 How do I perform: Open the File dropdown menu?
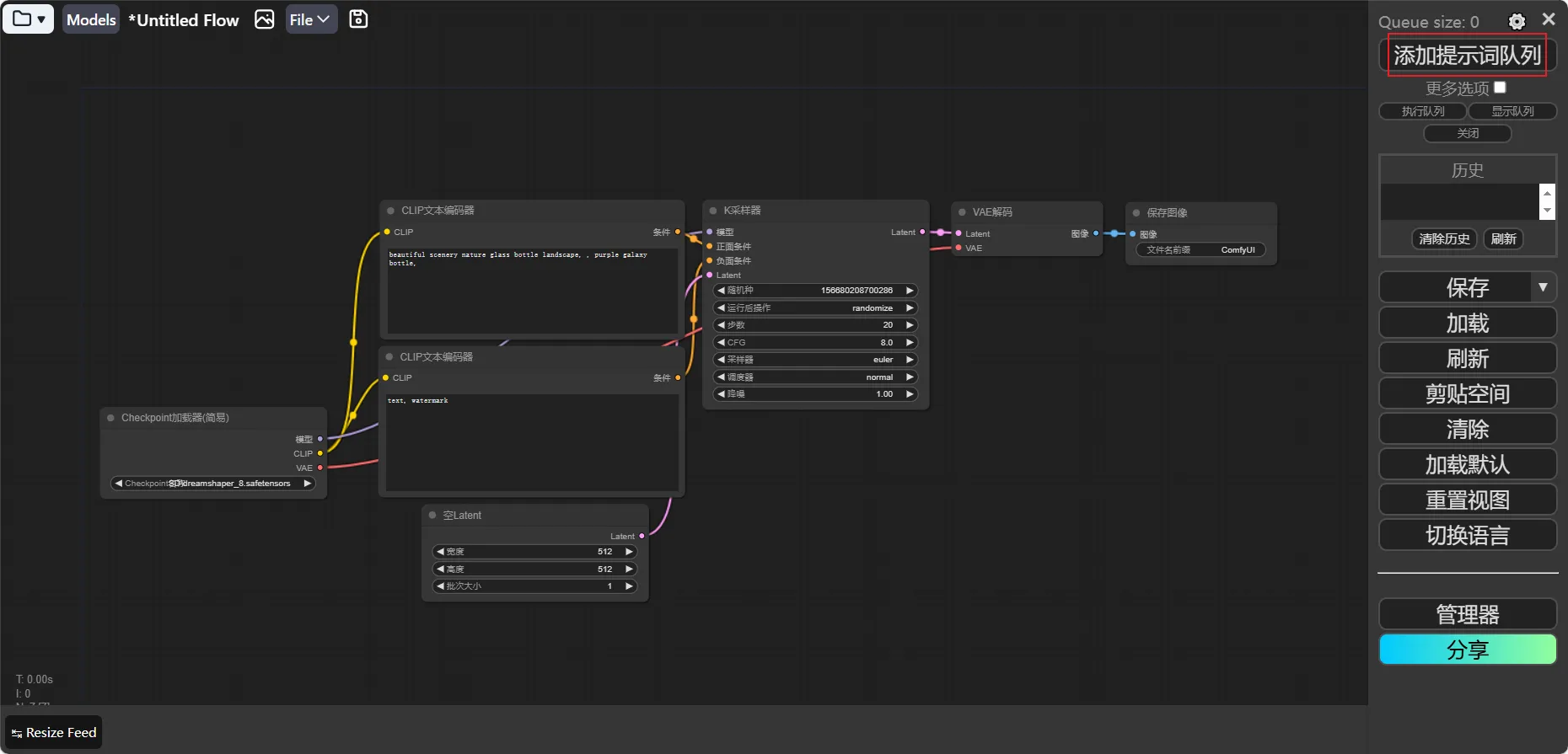click(x=311, y=19)
